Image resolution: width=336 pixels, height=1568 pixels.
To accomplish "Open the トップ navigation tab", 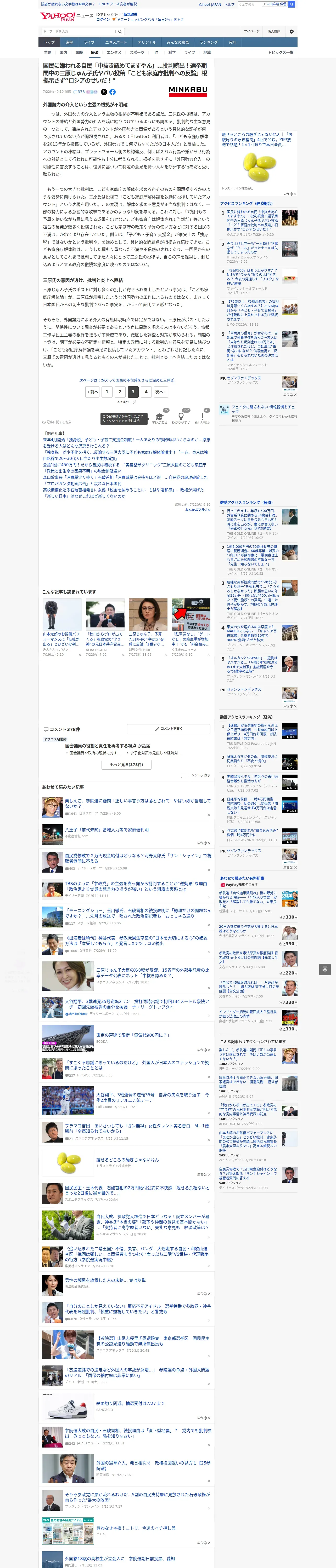I will (x=49, y=43).
